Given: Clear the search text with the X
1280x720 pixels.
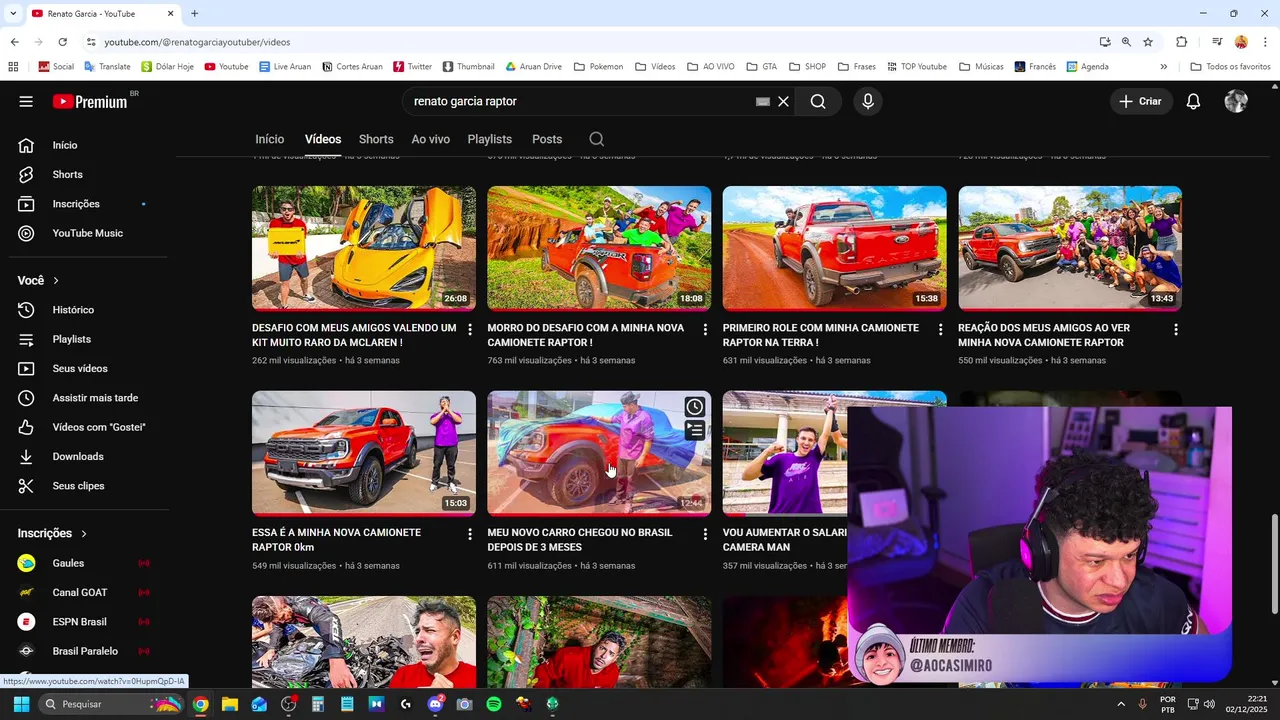Looking at the screenshot, I should pyautogui.click(x=784, y=101).
